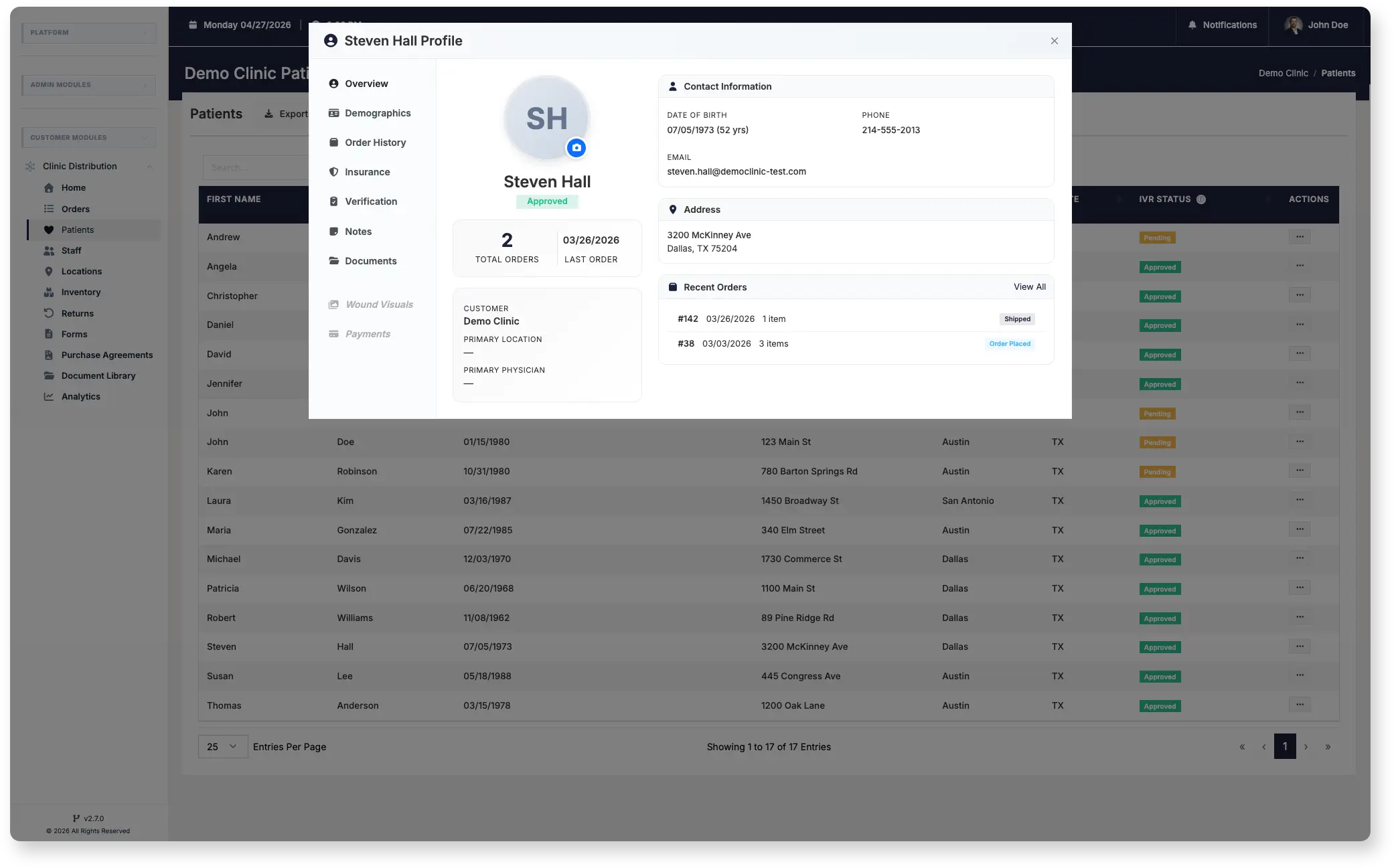Click the address cell 780 Barton Springs Rd
Screen dimensions: 1394x868
point(809,471)
